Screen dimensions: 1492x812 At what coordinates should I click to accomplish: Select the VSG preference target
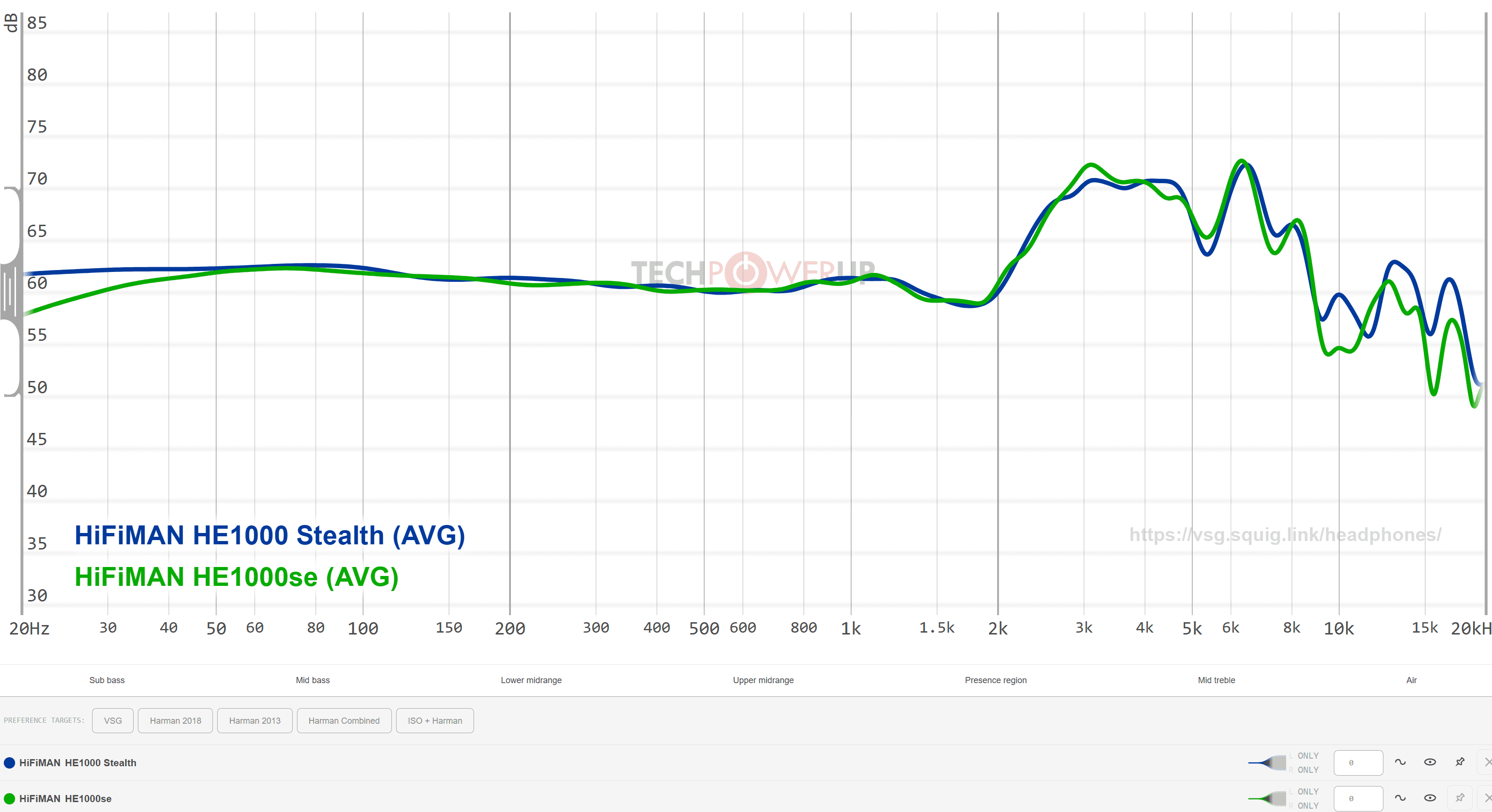pos(113,720)
